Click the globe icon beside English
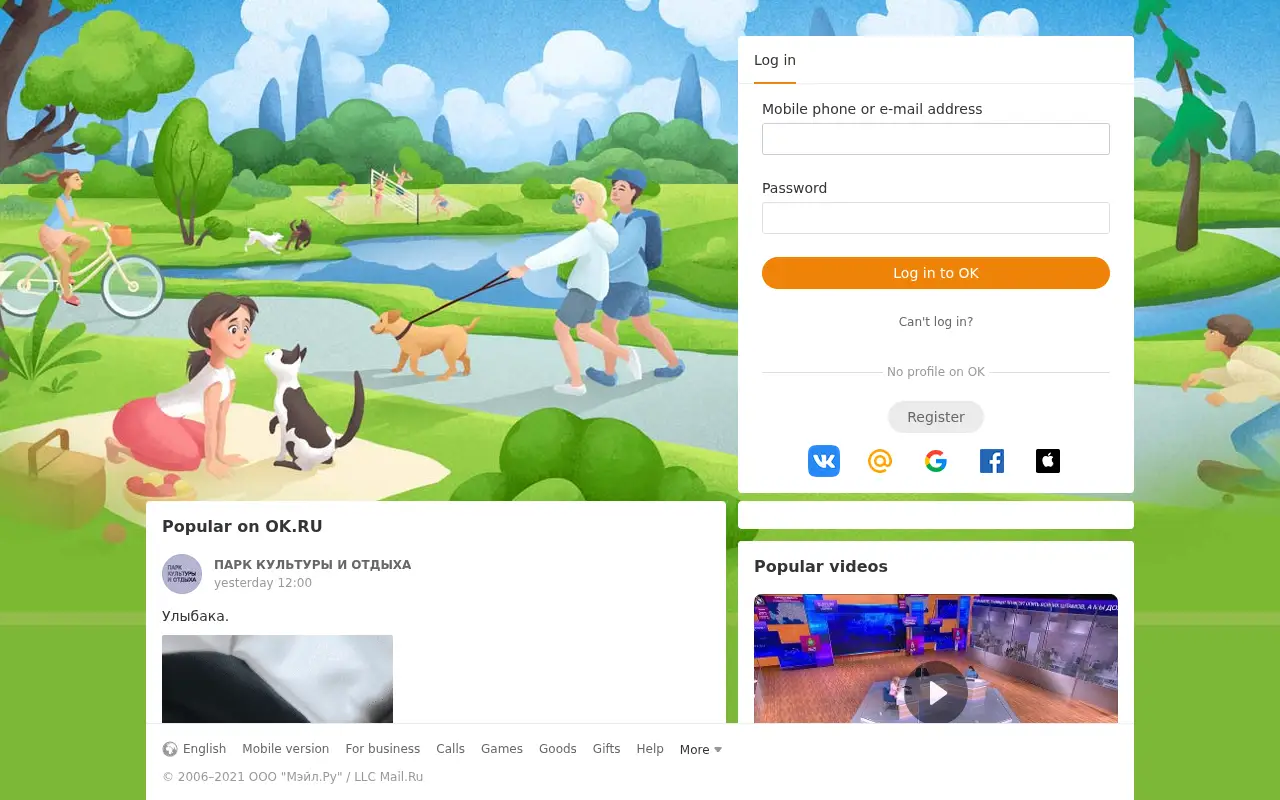 (x=170, y=749)
